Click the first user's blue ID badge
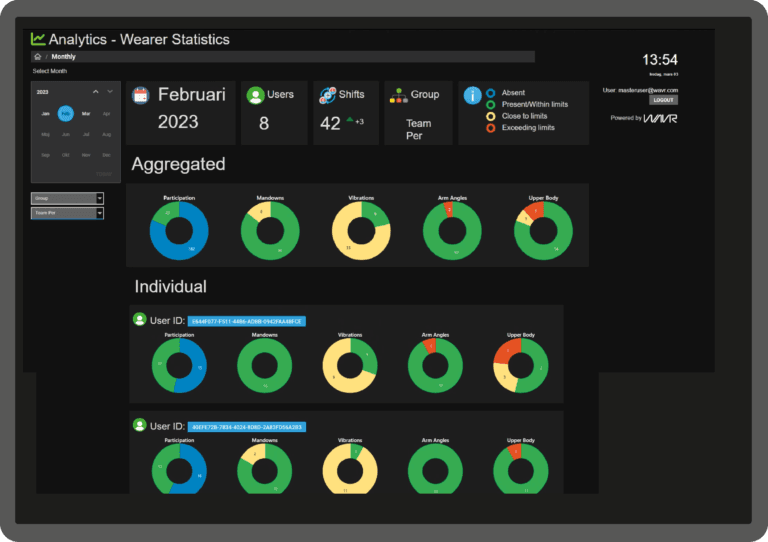Viewport: 768px width, 542px height. tap(247, 321)
